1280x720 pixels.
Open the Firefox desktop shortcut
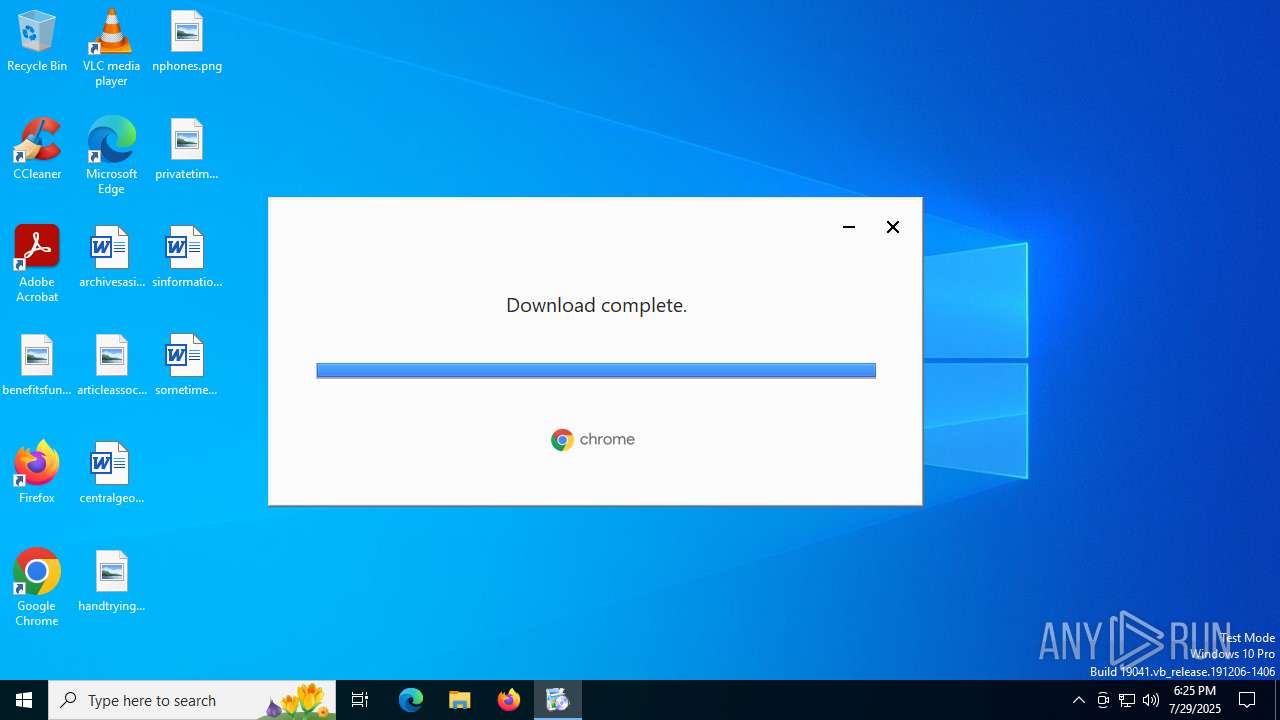point(37,472)
